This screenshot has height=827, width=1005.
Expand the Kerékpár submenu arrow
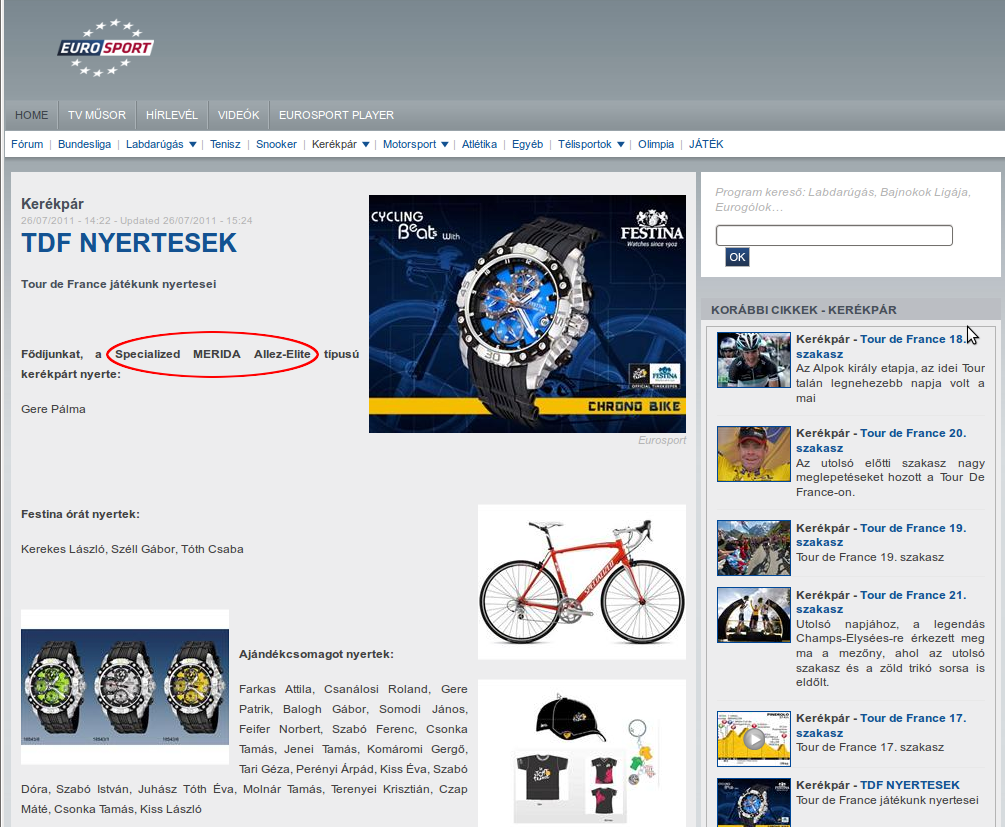tap(366, 144)
